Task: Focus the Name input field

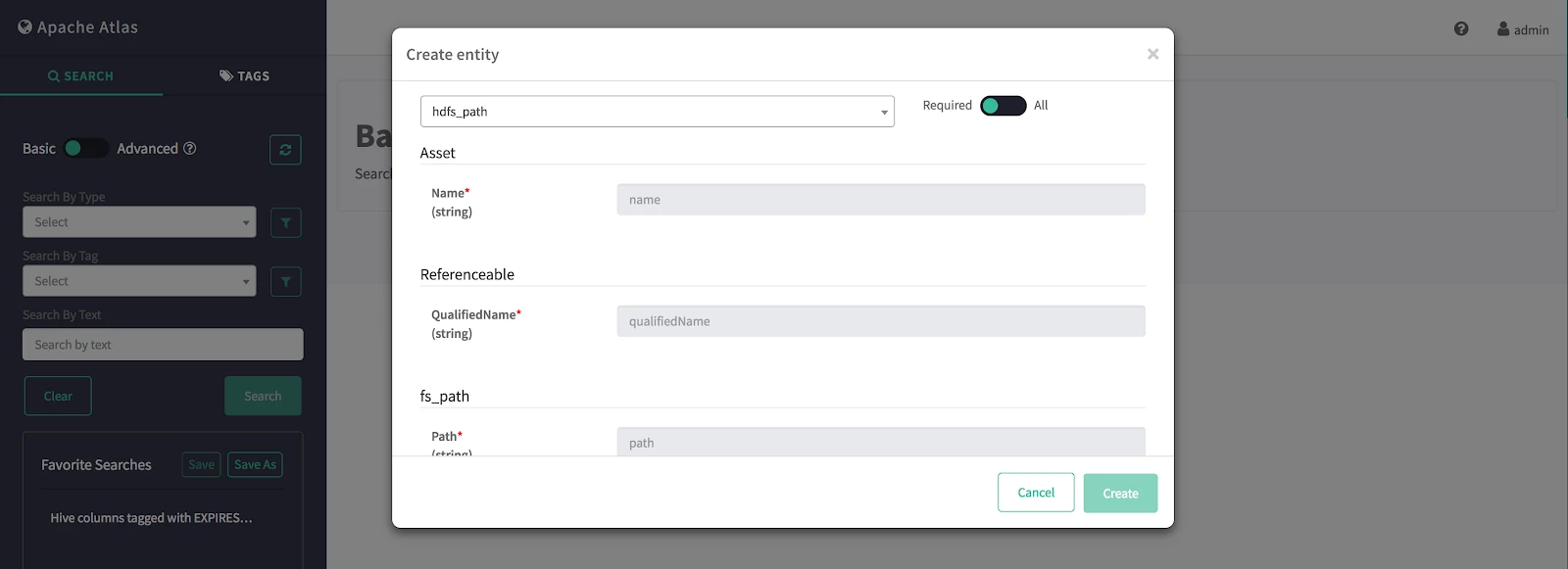Action: (881, 200)
